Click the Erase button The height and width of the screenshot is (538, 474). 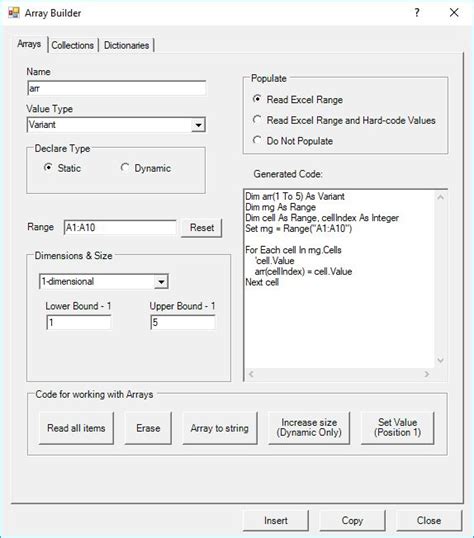pyautogui.click(x=148, y=428)
